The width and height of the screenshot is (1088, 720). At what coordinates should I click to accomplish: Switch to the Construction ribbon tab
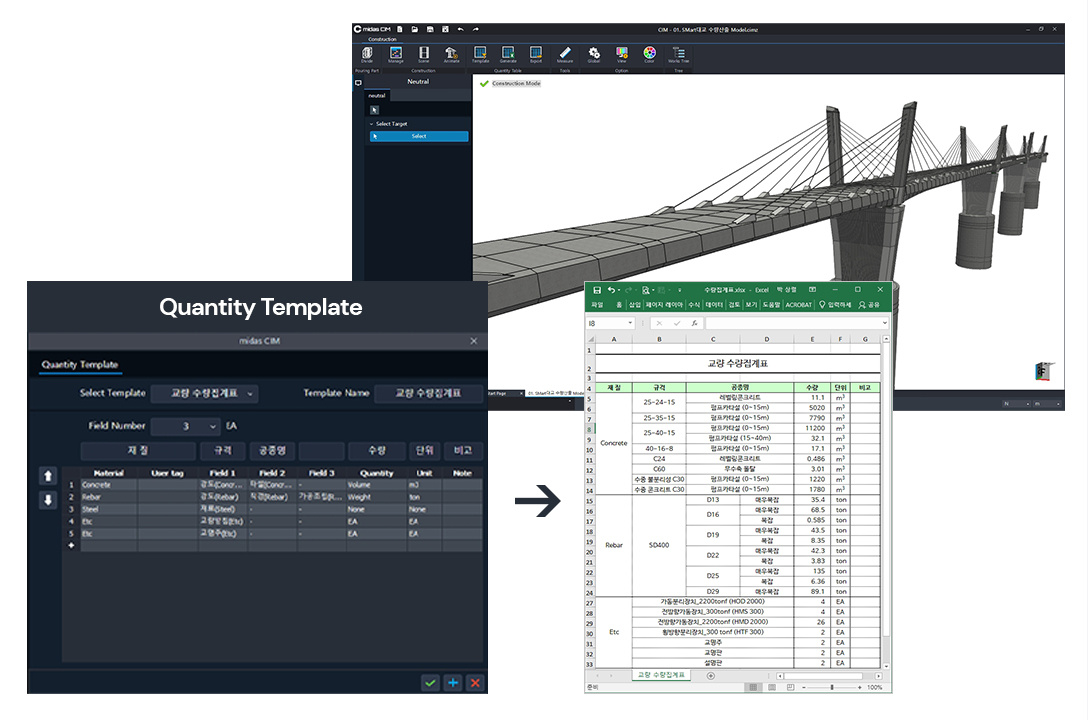click(x=382, y=40)
